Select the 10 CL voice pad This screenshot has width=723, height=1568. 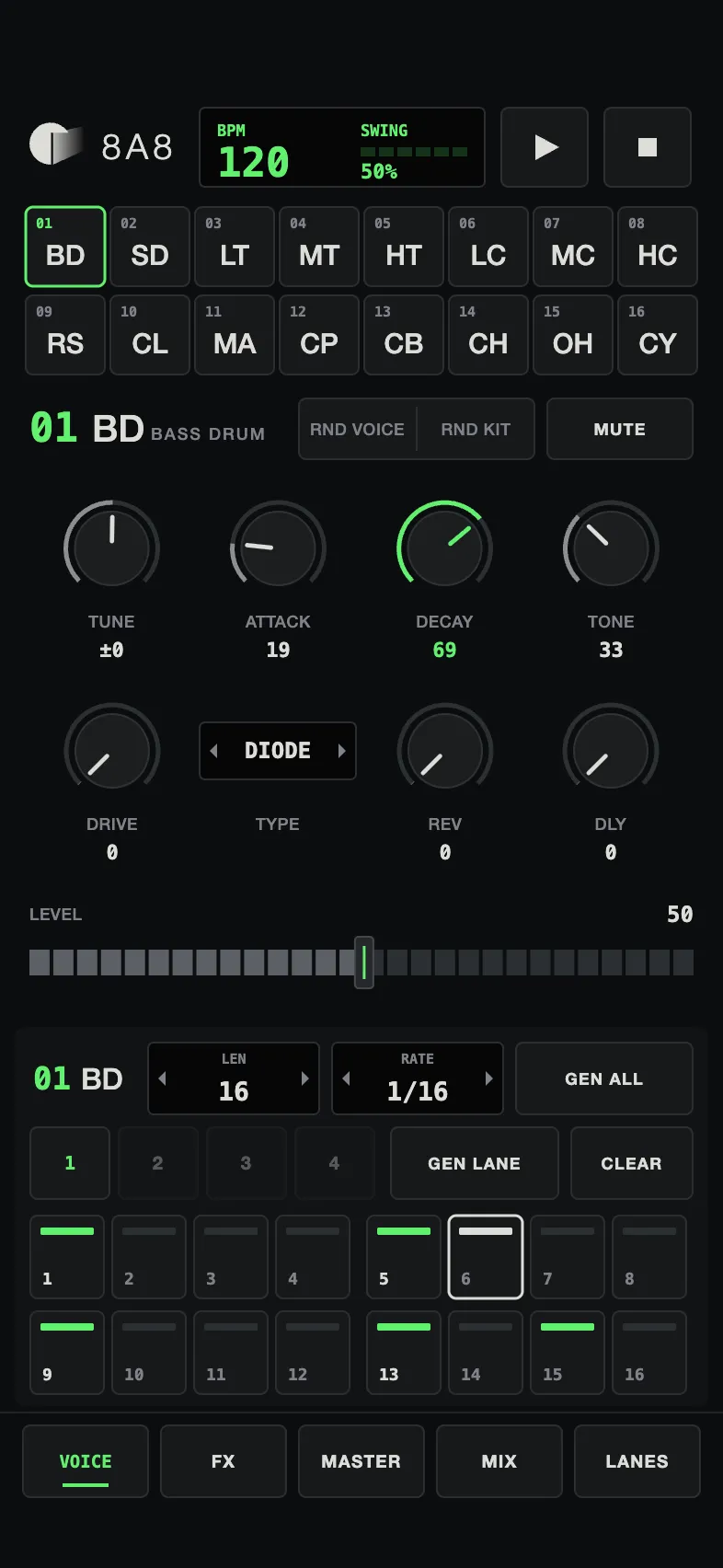tap(150, 335)
